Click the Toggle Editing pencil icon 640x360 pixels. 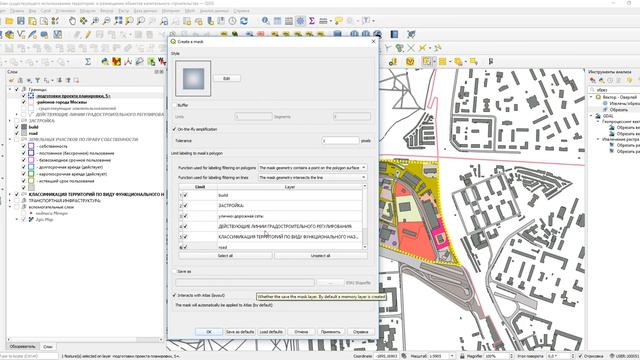click(88, 35)
